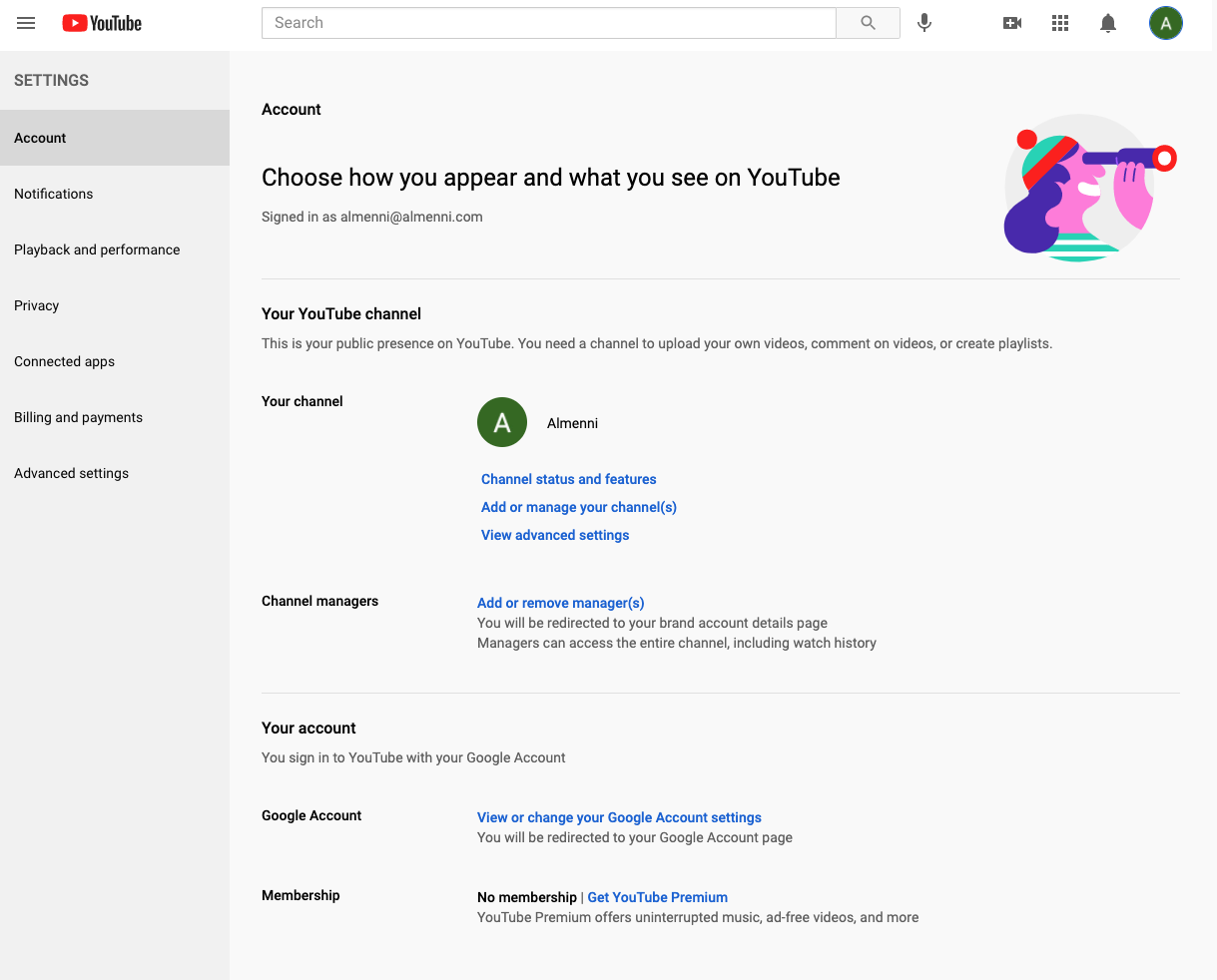1217x980 pixels.
Task: Click the 'Signed in as almenni@almenni.com' text
Action: (x=372, y=217)
